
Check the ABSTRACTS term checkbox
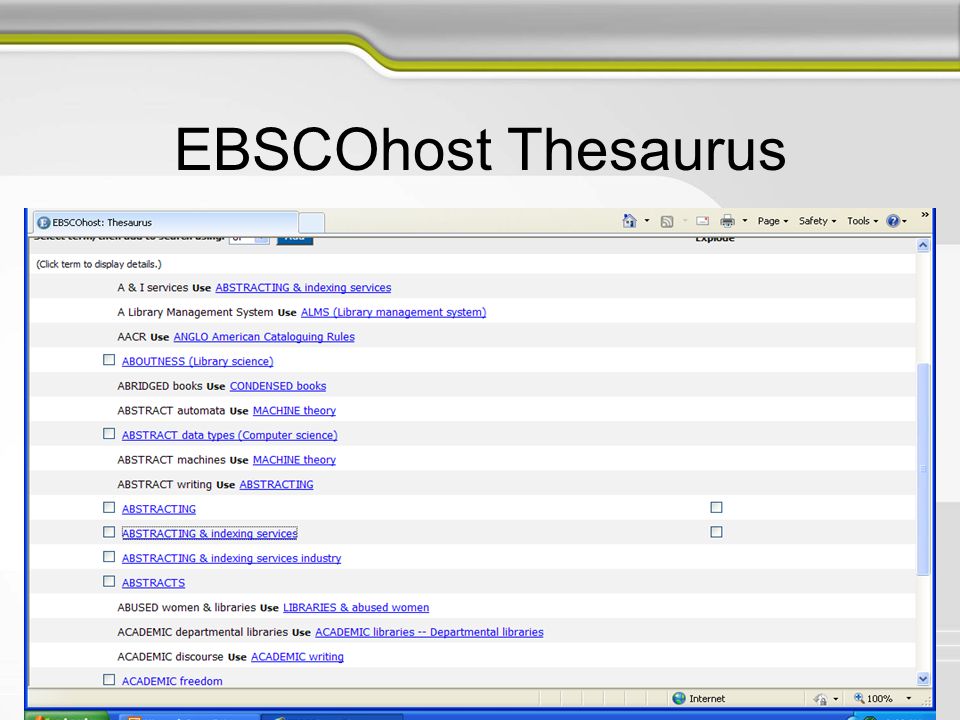pyautogui.click(x=109, y=581)
